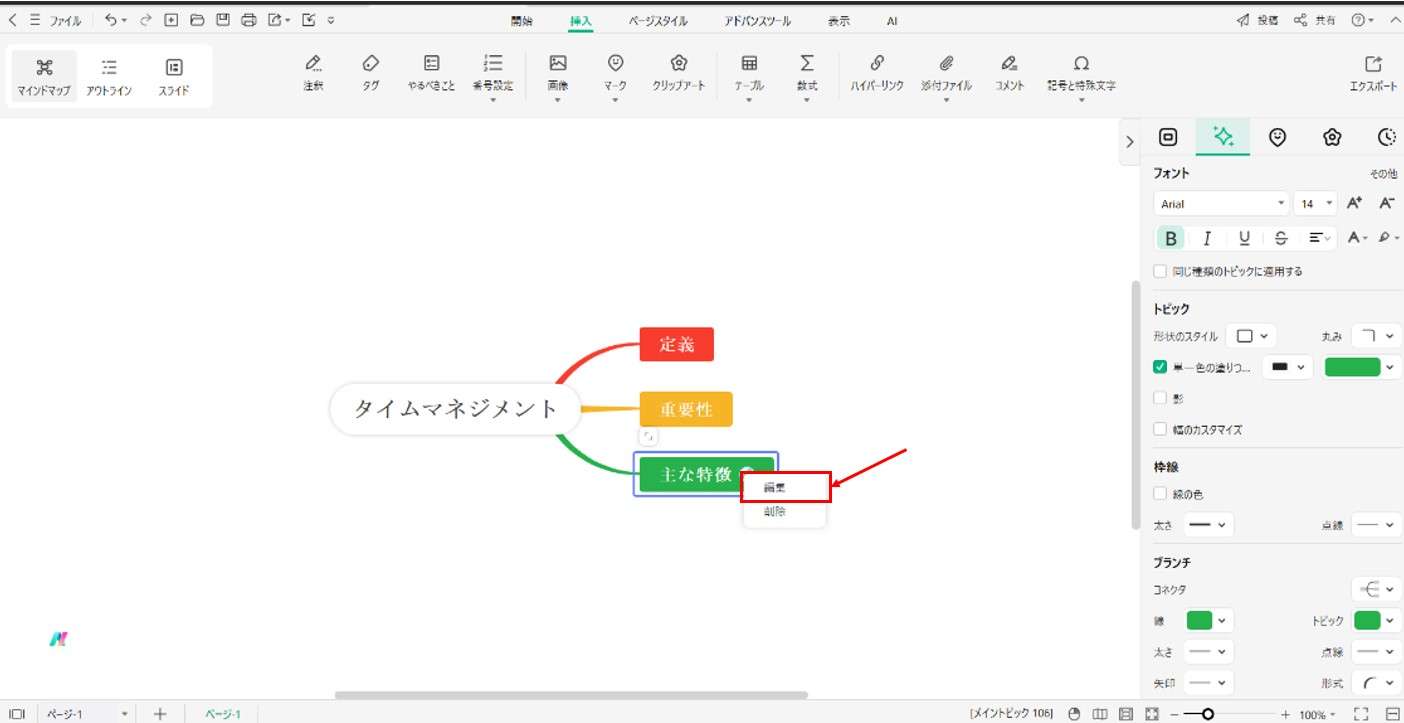This screenshot has width=1404, height=723.
Task: Toggle italic text formatting
Action: coord(1207,238)
